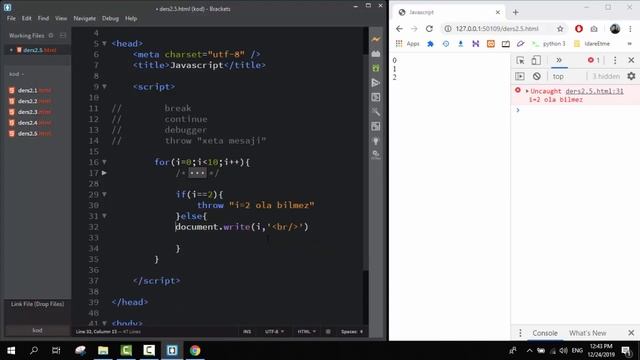Reload the Chrome page
Screen dimensions: 640x360
pos(429,29)
